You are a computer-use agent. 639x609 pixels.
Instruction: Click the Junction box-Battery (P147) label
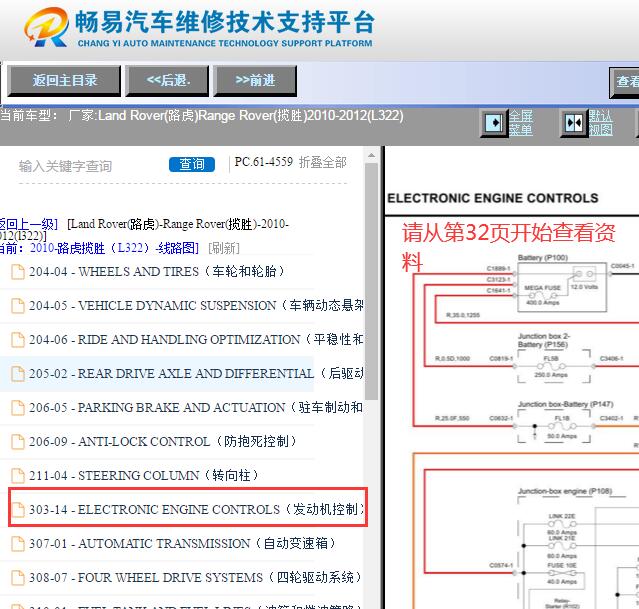coord(566,404)
